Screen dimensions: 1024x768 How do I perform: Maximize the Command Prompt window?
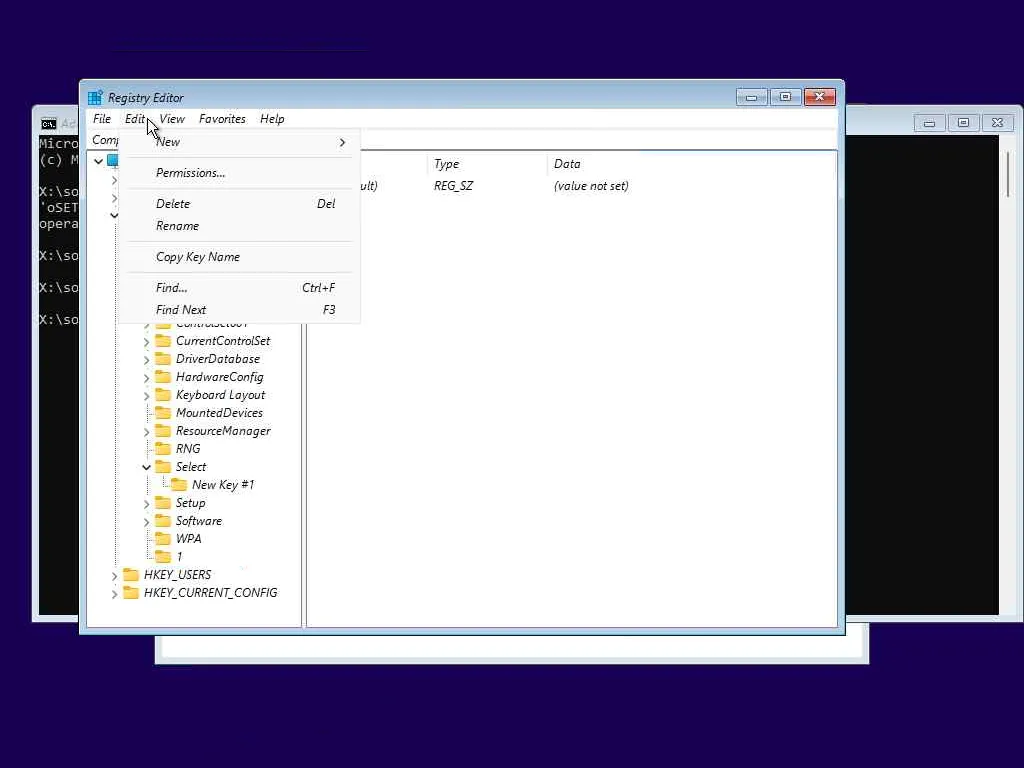coord(963,123)
